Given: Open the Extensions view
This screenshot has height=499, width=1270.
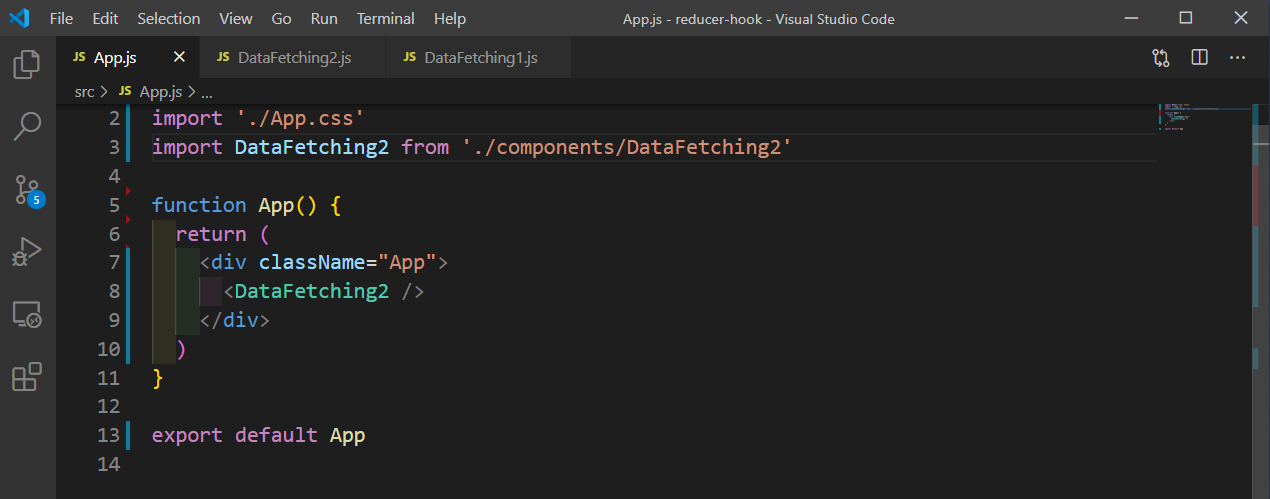Looking at the screenshot, I should point(27,377).
